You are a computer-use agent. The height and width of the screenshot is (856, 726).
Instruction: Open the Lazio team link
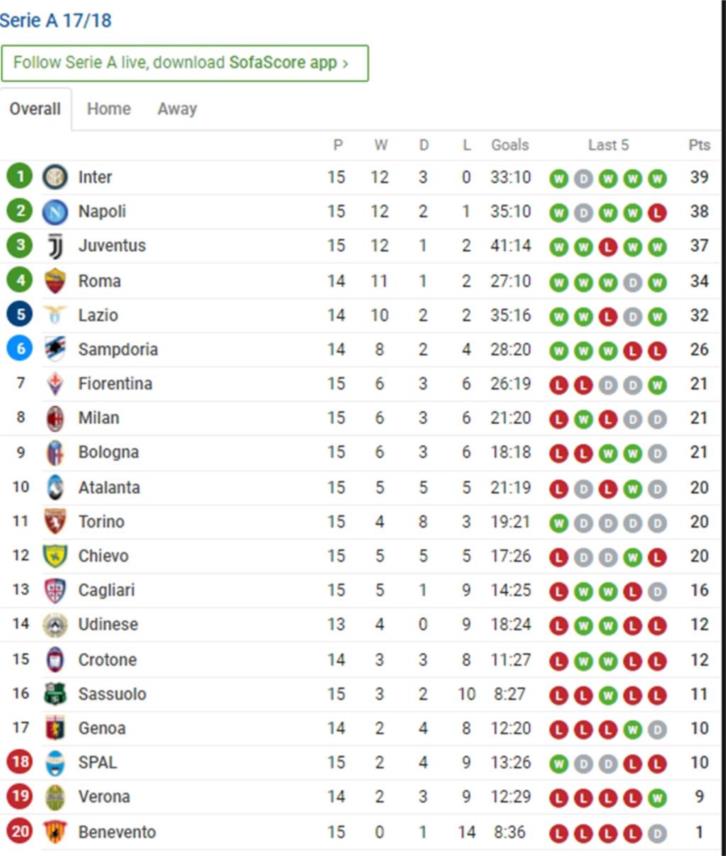click(98, 315)
